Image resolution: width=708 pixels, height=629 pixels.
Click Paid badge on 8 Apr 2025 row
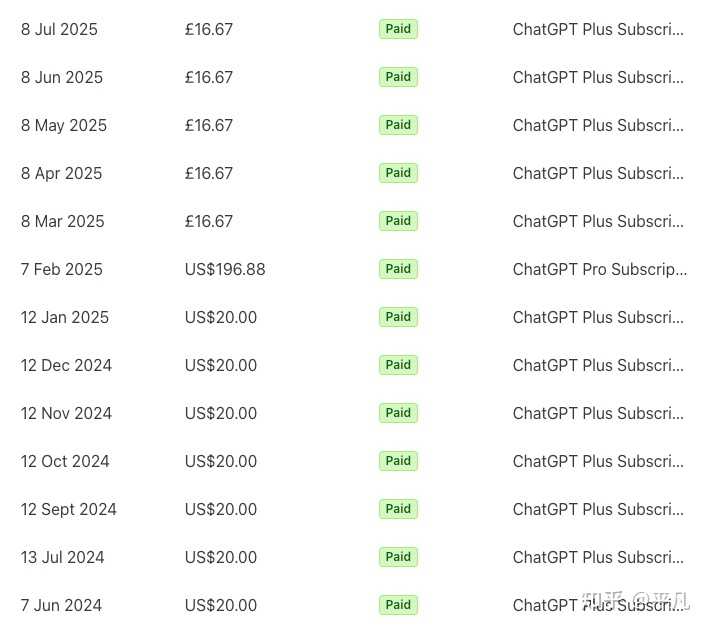[398, 173]
